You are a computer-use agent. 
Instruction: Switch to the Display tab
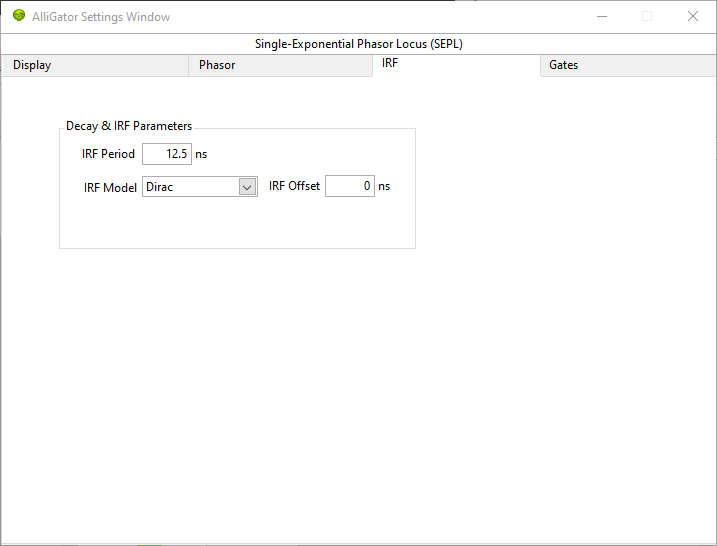tap(95, 65)
